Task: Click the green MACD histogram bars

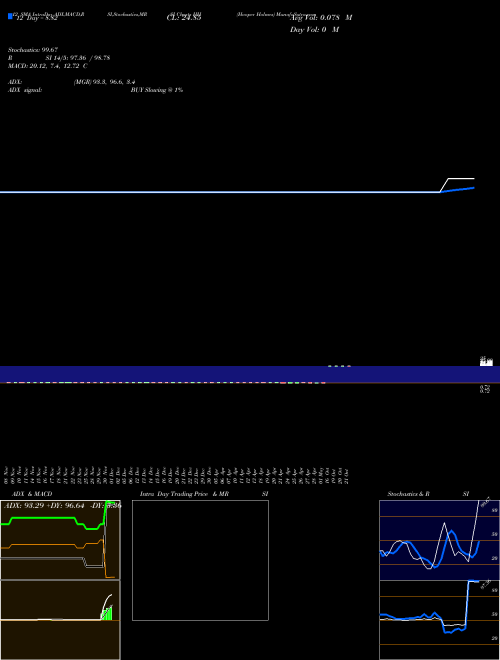Action: pos(106,613)
